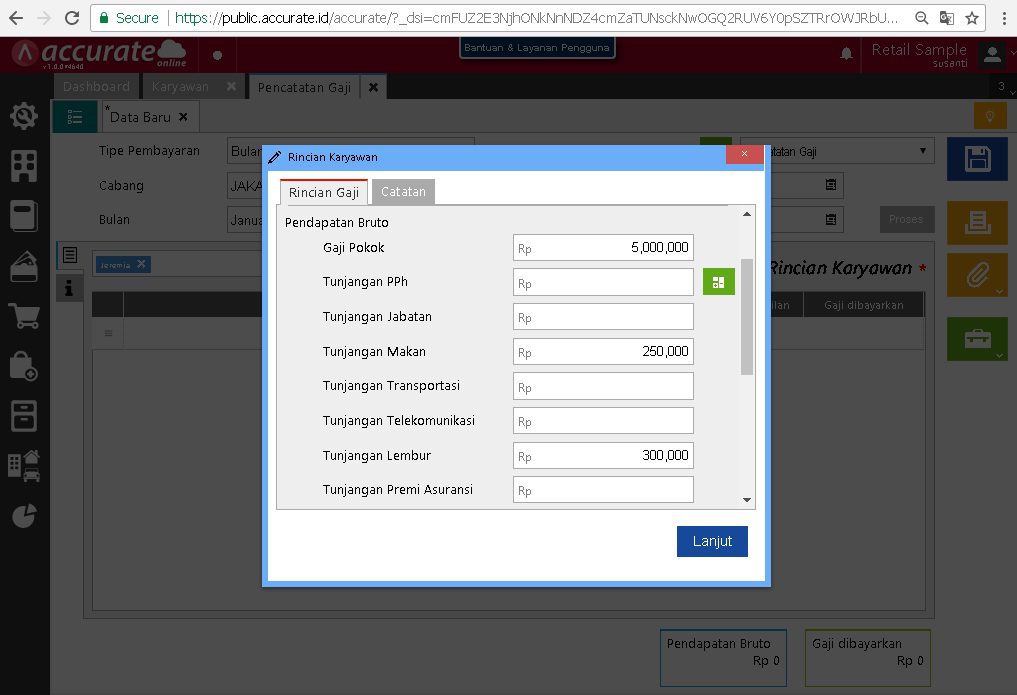Click the Tunjangan Jabatan input field

click(x=603, y=317)
